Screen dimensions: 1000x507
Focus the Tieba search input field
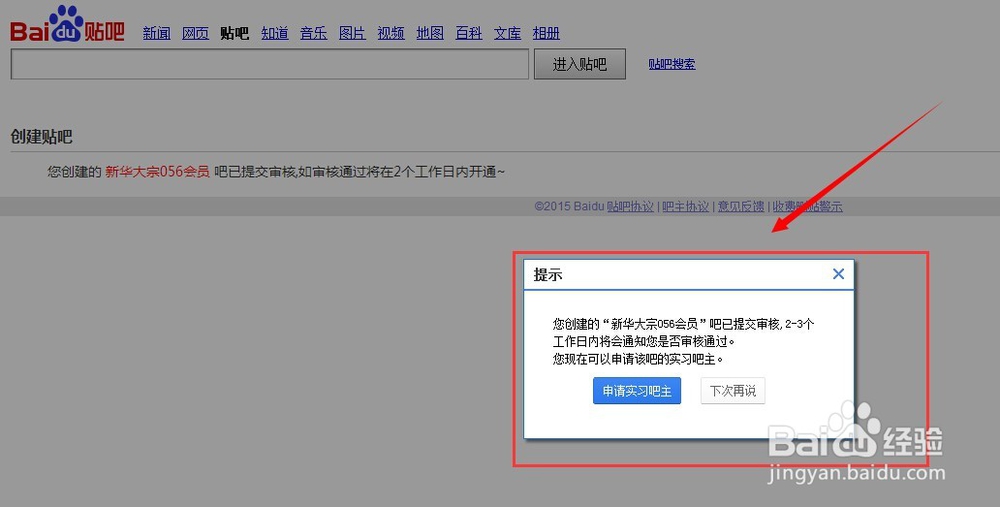click(270, 64)
